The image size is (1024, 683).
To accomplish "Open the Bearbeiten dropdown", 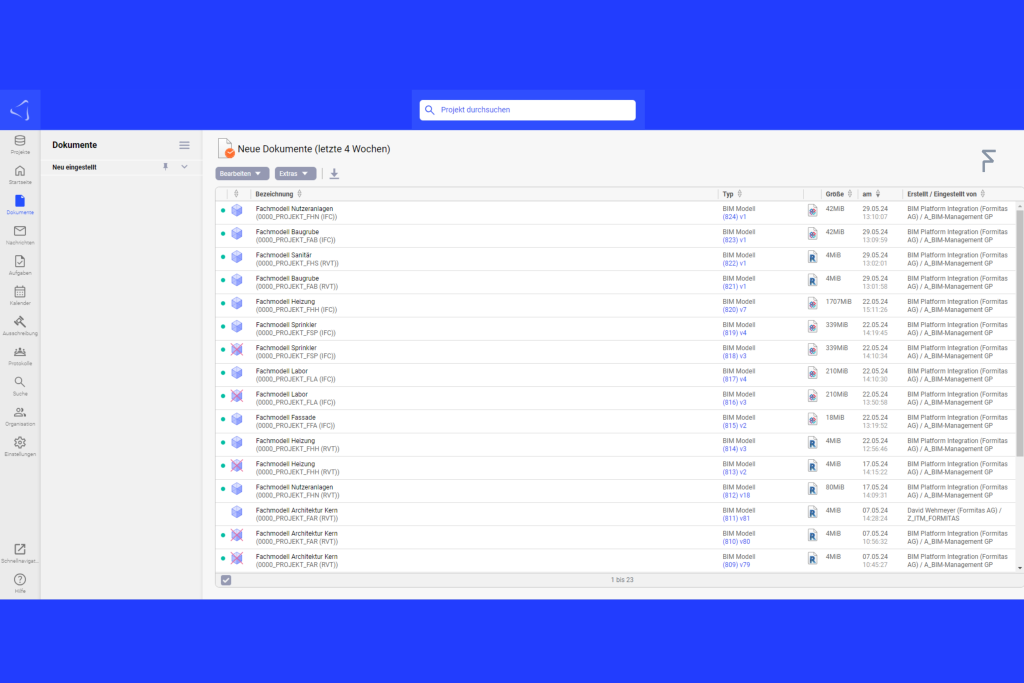I will 242,174.
